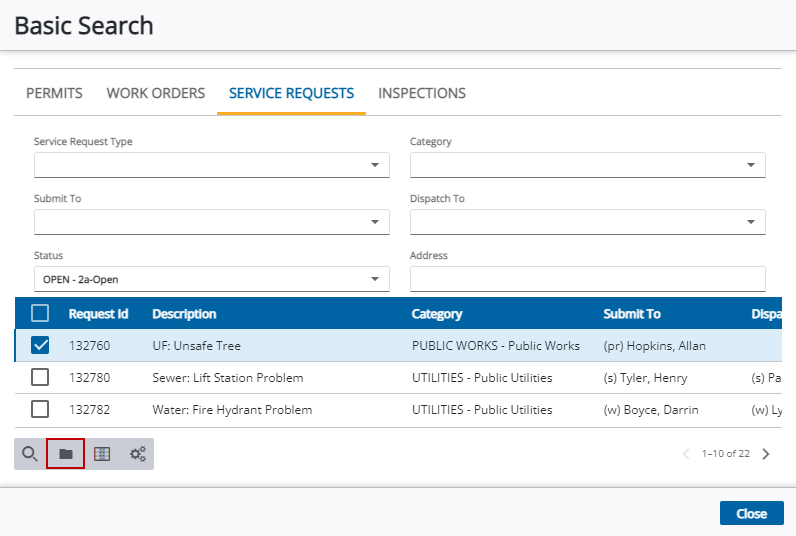Expand the Service Request Type dropdown
This screenshot has height=536, width=796.
212,165
